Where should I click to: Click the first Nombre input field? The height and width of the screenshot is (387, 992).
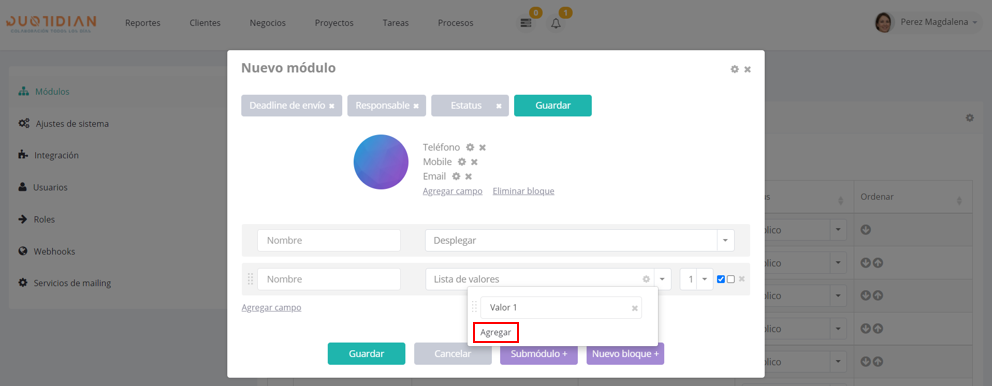(329, 241)
